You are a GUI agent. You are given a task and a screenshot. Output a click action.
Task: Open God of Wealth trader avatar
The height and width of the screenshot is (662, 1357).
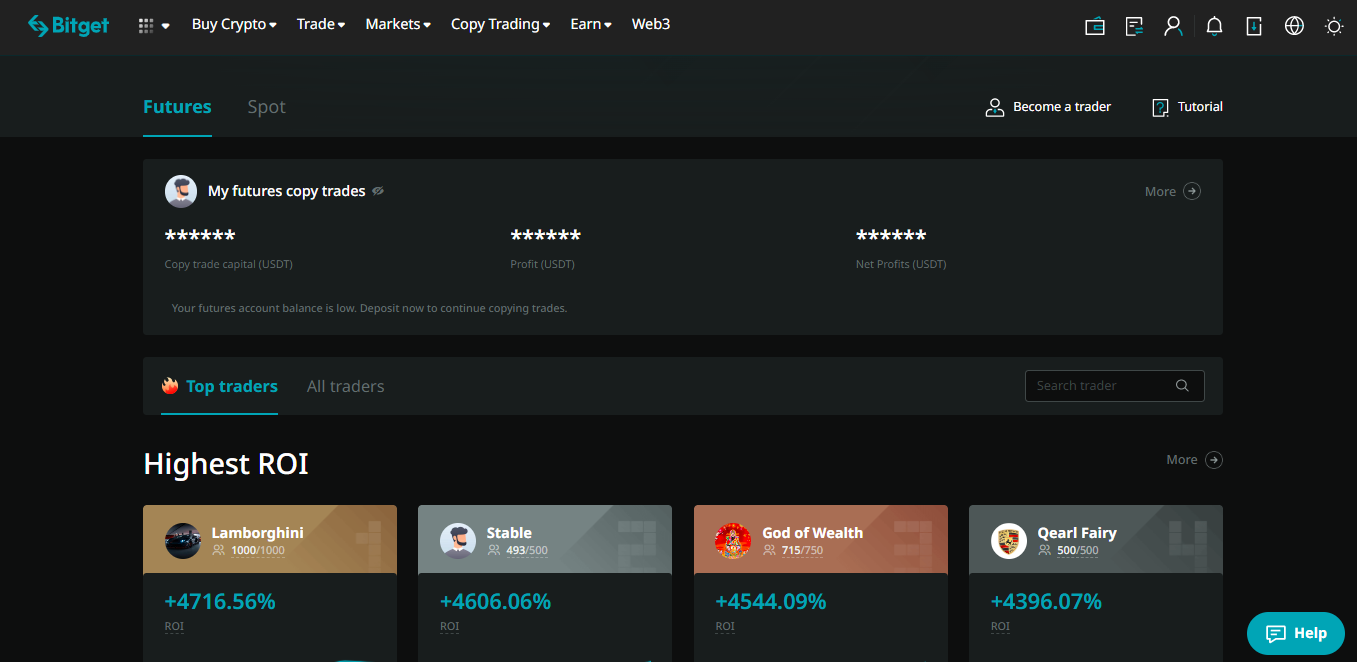[x=733, y=541]
